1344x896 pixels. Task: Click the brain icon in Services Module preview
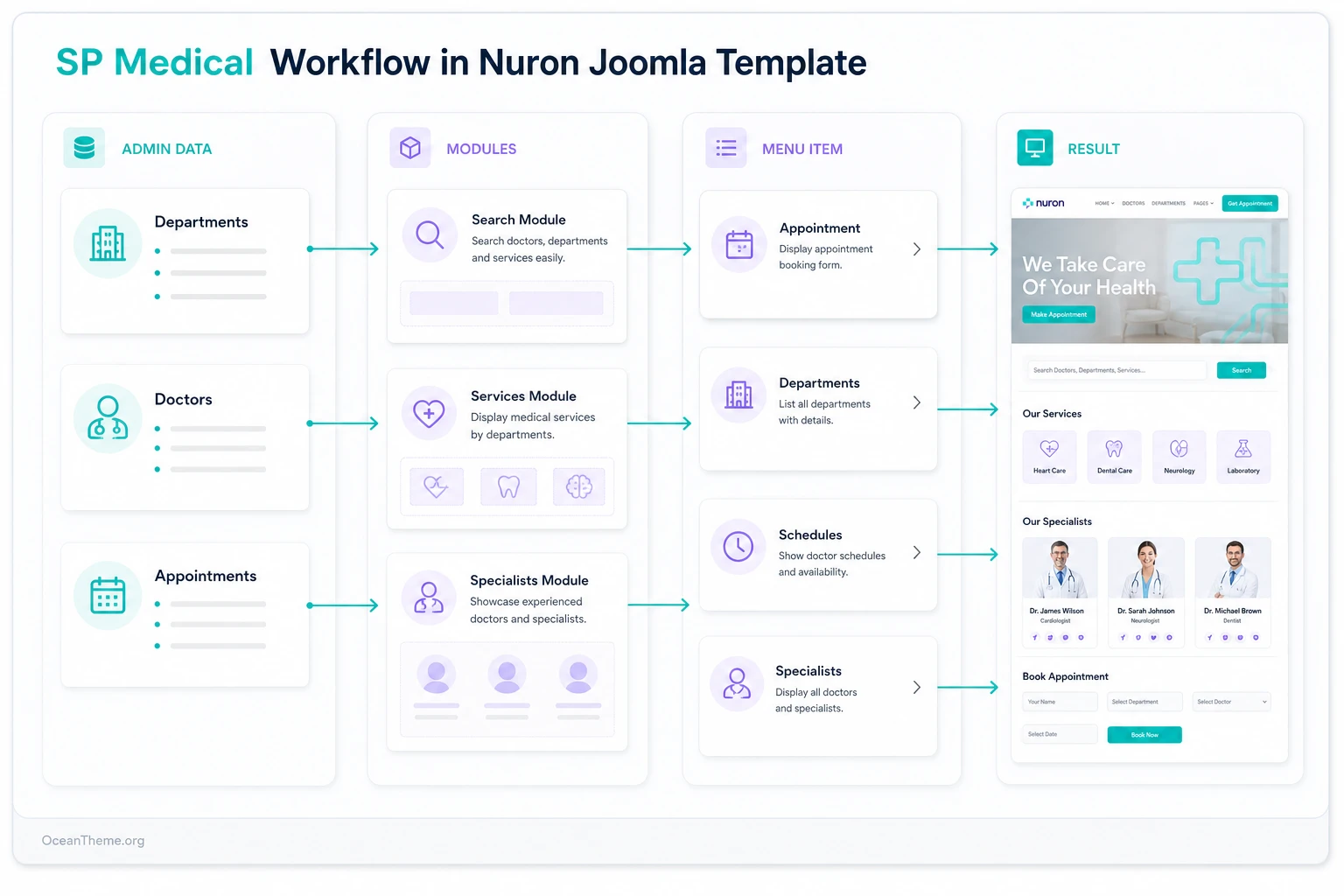click(578, 486)
